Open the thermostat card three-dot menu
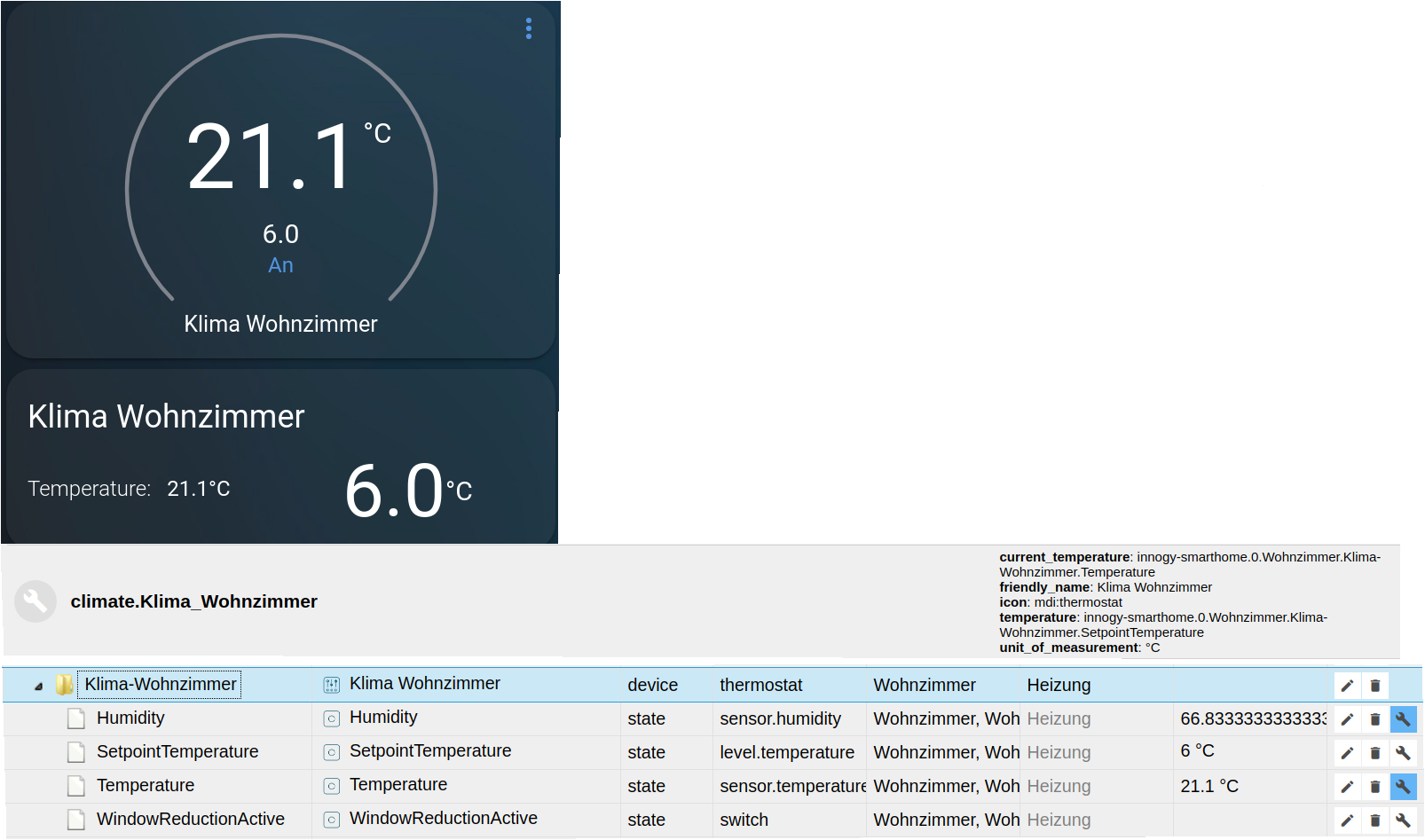Viewport: 1425px width, 840px height. [x=529, y=28]
